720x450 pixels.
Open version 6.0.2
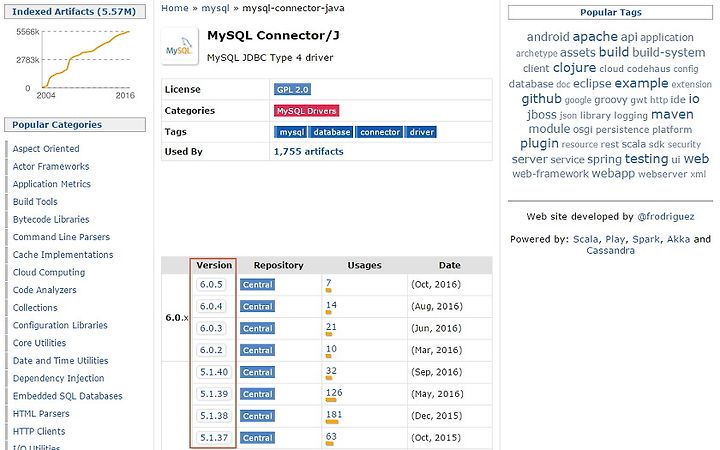click(x=211, y=350)
